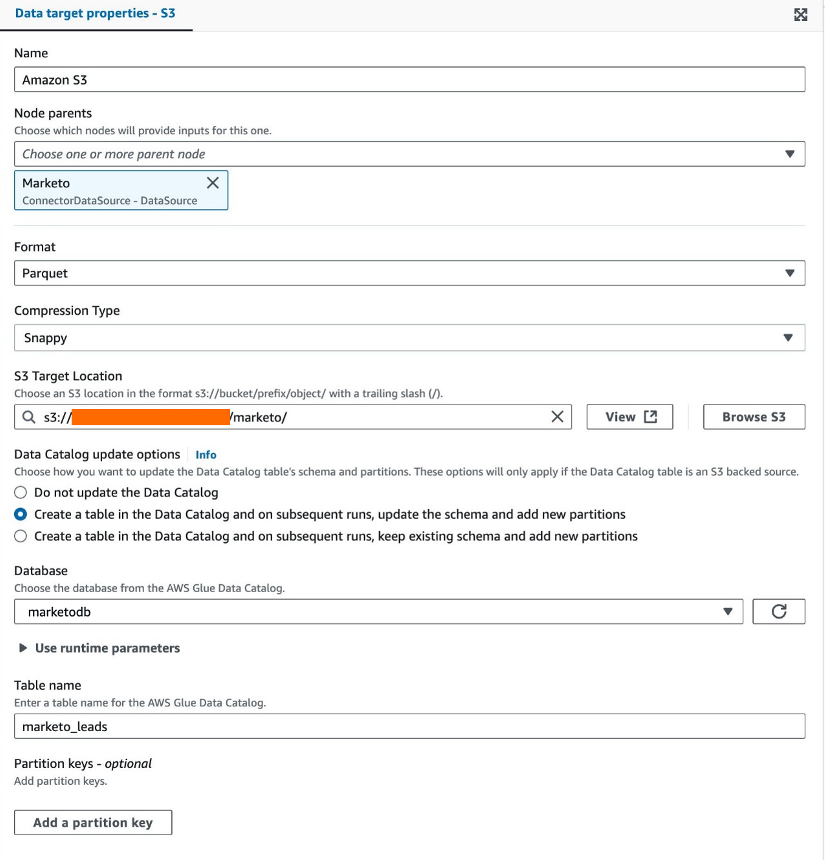The image size is (825, 866).
Task: Remove the Marketo parent node with X
Action: pyautogui.click(x=213, y=183)
